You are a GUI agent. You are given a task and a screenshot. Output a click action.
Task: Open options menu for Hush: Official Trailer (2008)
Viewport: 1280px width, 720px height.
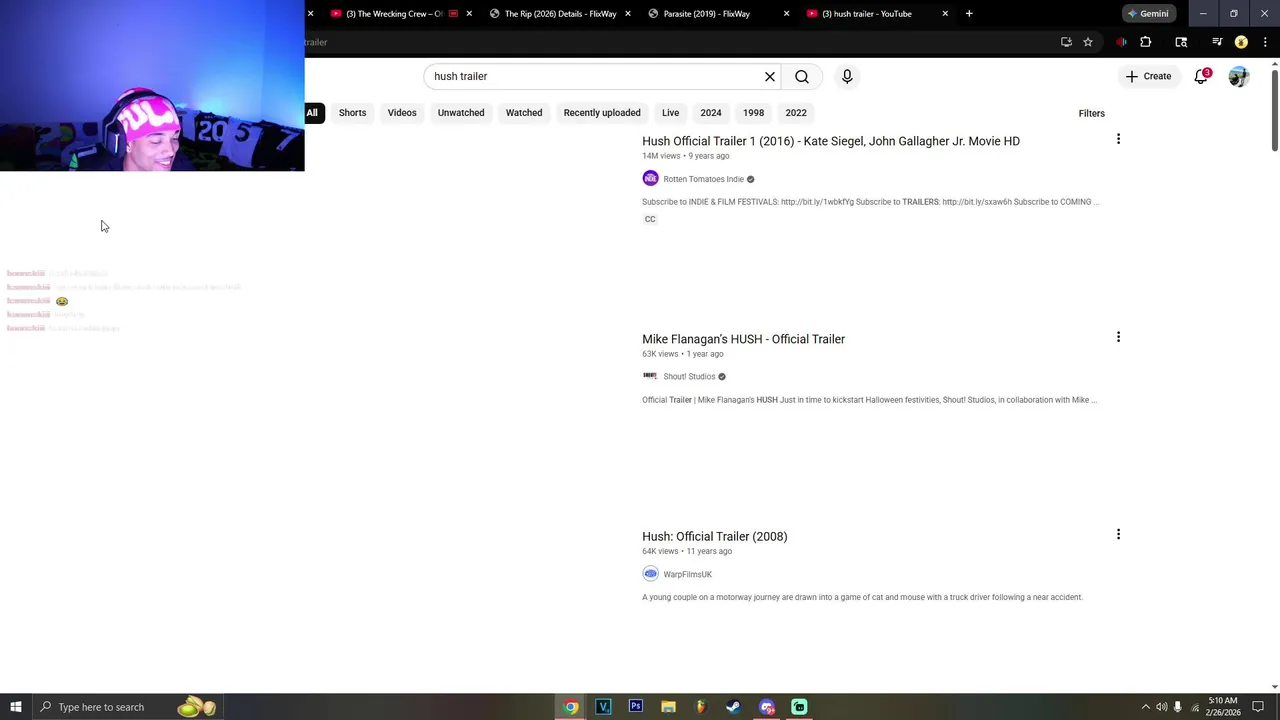point(1118,535)
